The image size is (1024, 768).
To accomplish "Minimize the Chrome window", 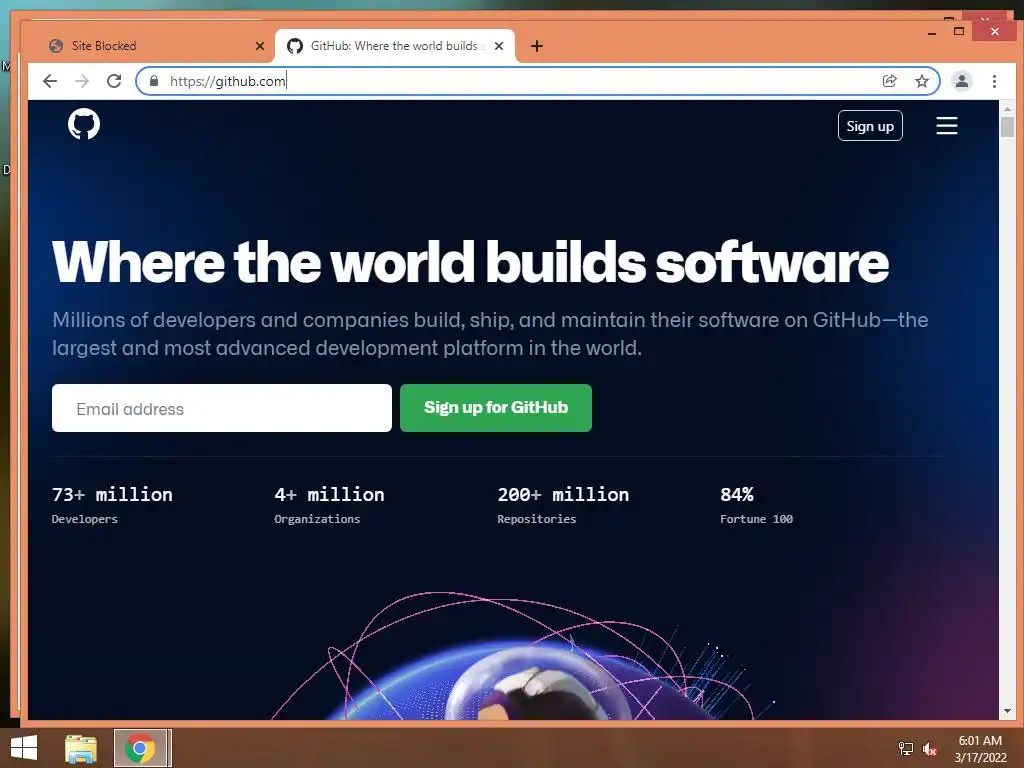I will (931, 32).
